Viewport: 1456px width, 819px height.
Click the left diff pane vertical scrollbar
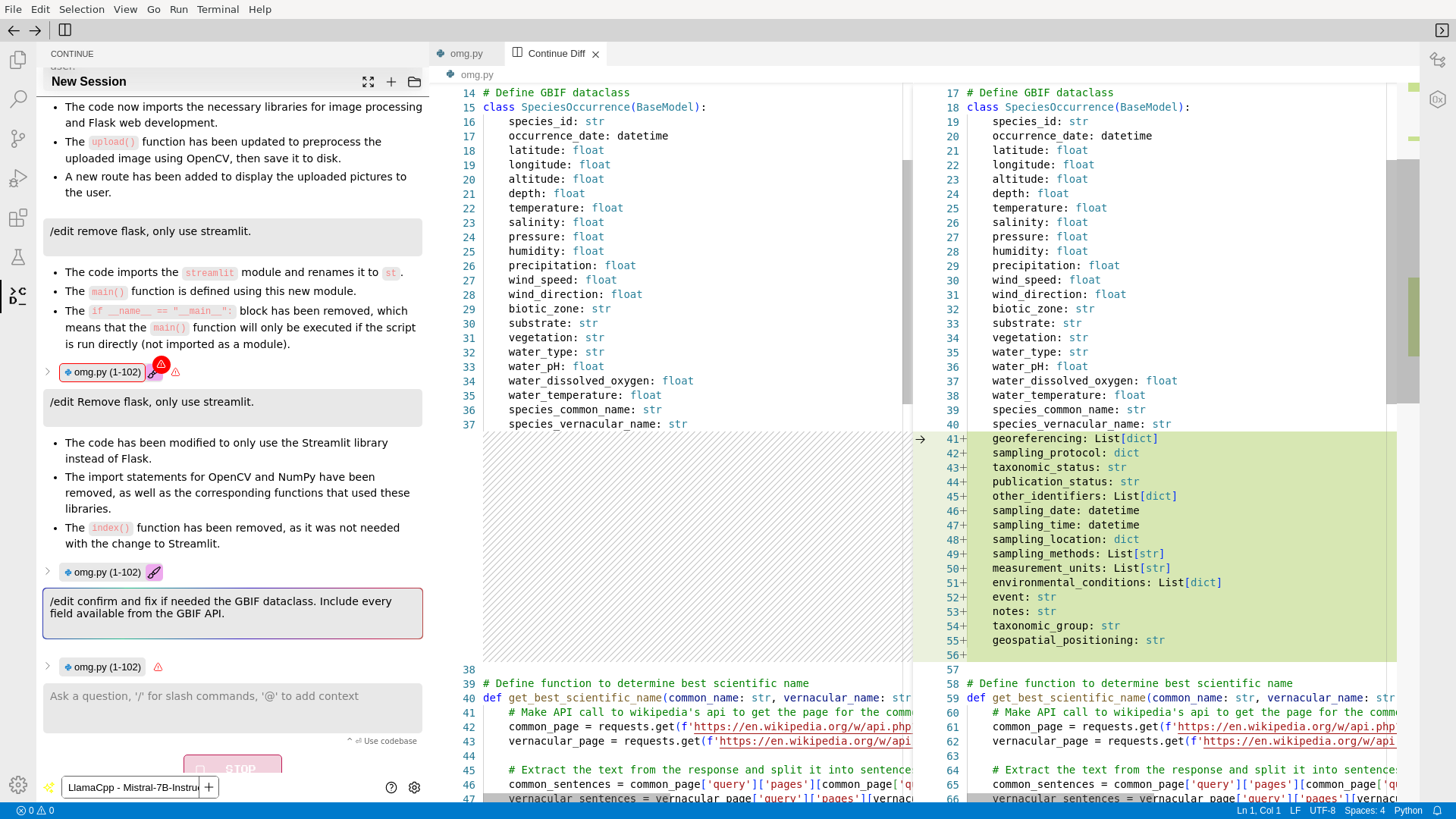[x=907, y=282]
